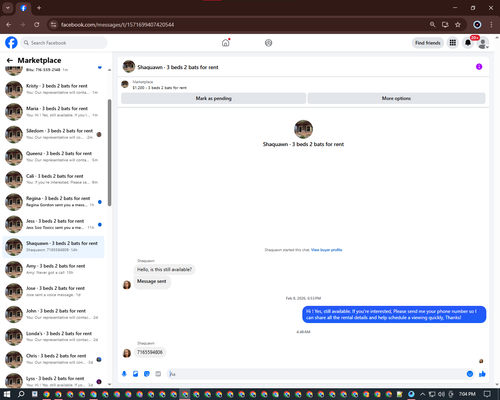Open the browser three-dot menu
Screen dimensions: 500x400
point(491,25)
